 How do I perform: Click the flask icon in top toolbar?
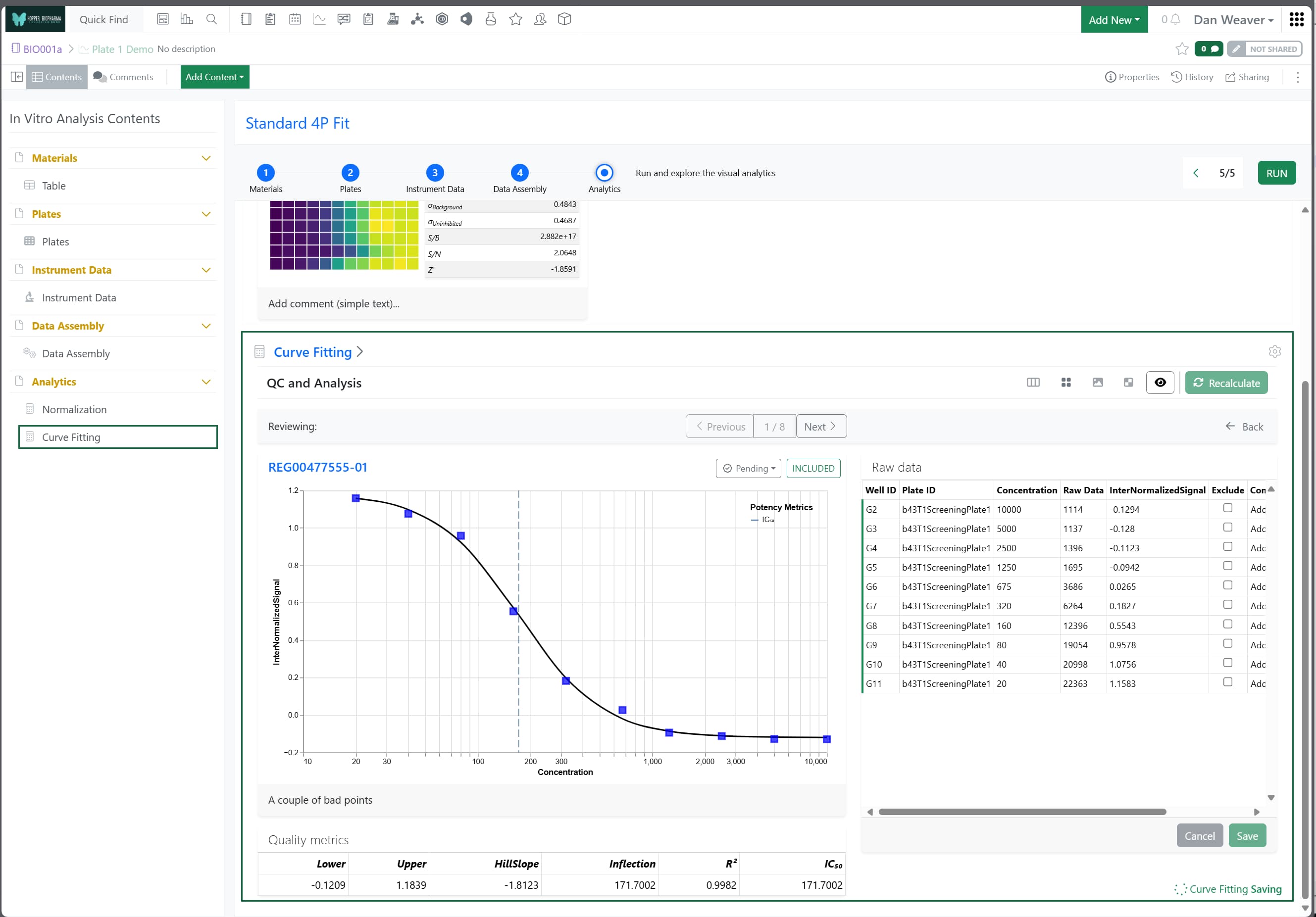pos(491,19)
